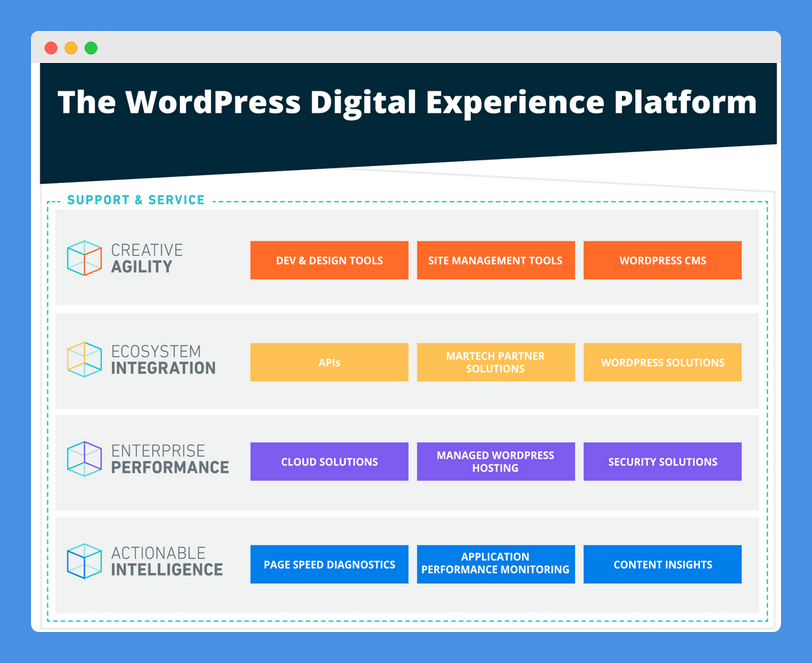Open MarTech Partner Solutions block
Screen dimensions: 812x663
tap(496, 362)
